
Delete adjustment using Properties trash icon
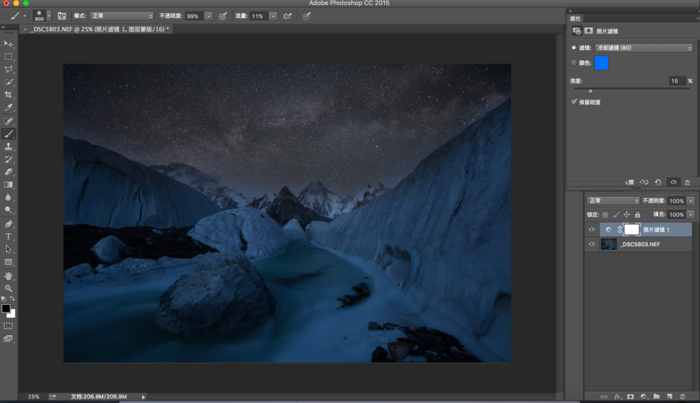(686, 182)
